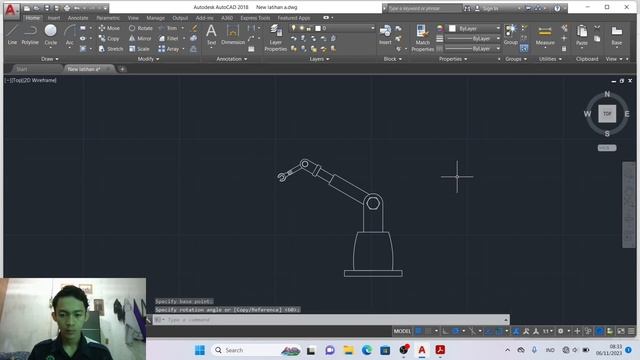The height and width of the screenshot is (360, 640).
Task: Click the WCS label below ViewCube
Action: pos(607,148)
